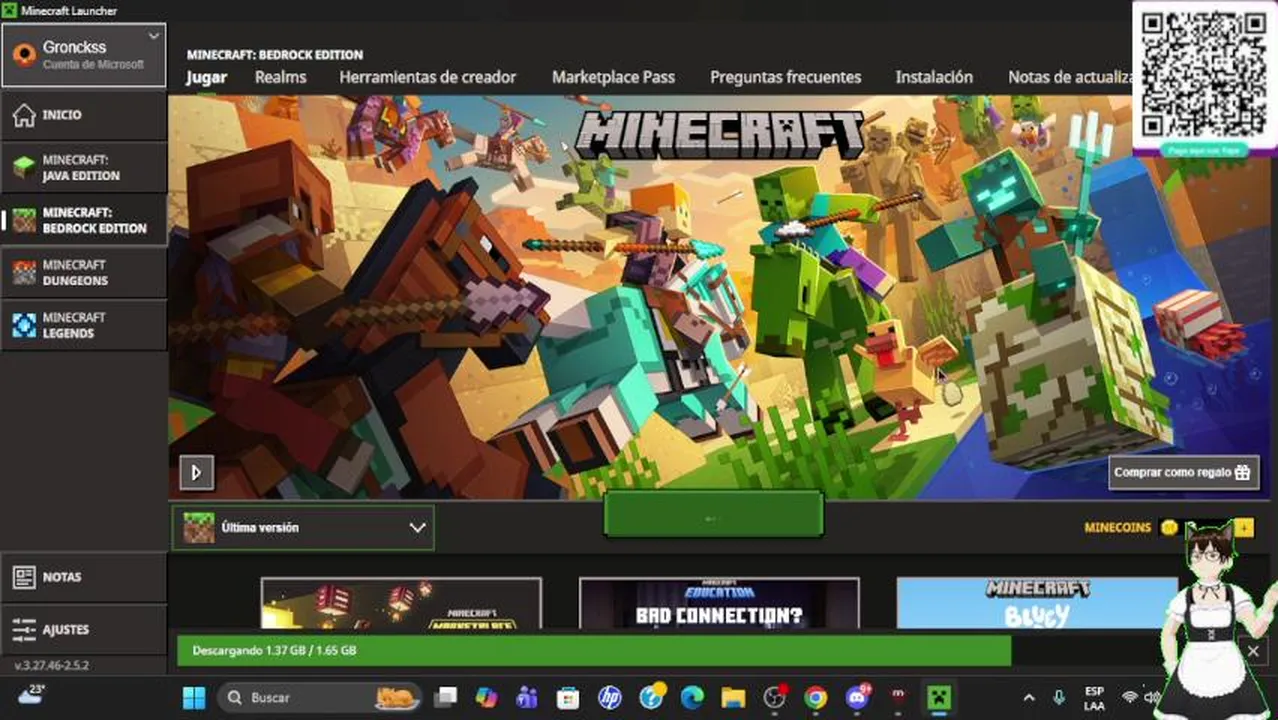Open Microsoft Teams from the taskbar

tap(527, 697)
